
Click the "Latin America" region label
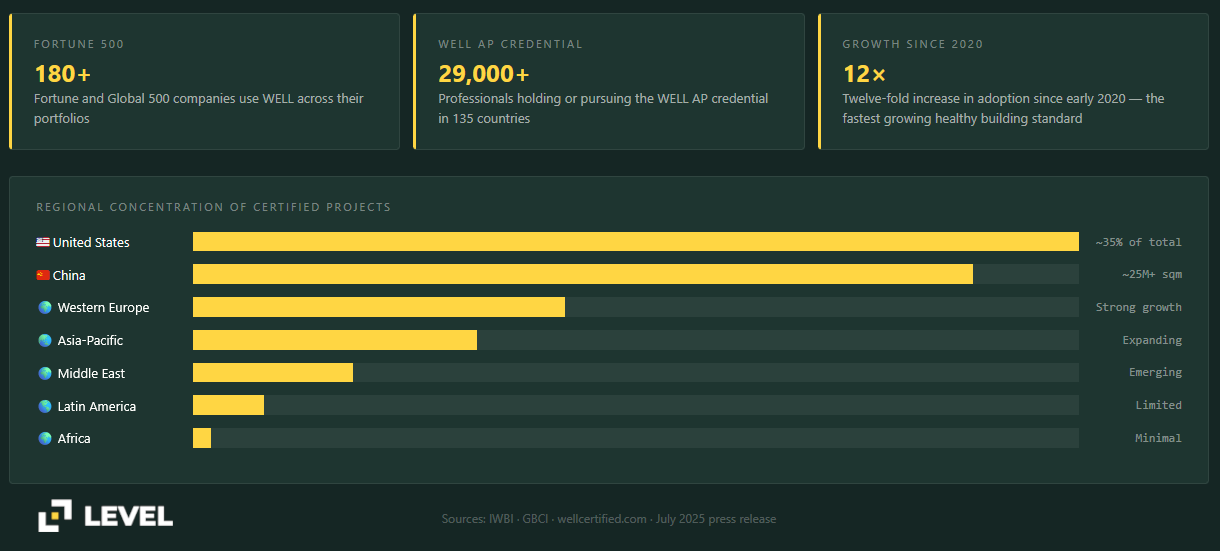97,406
